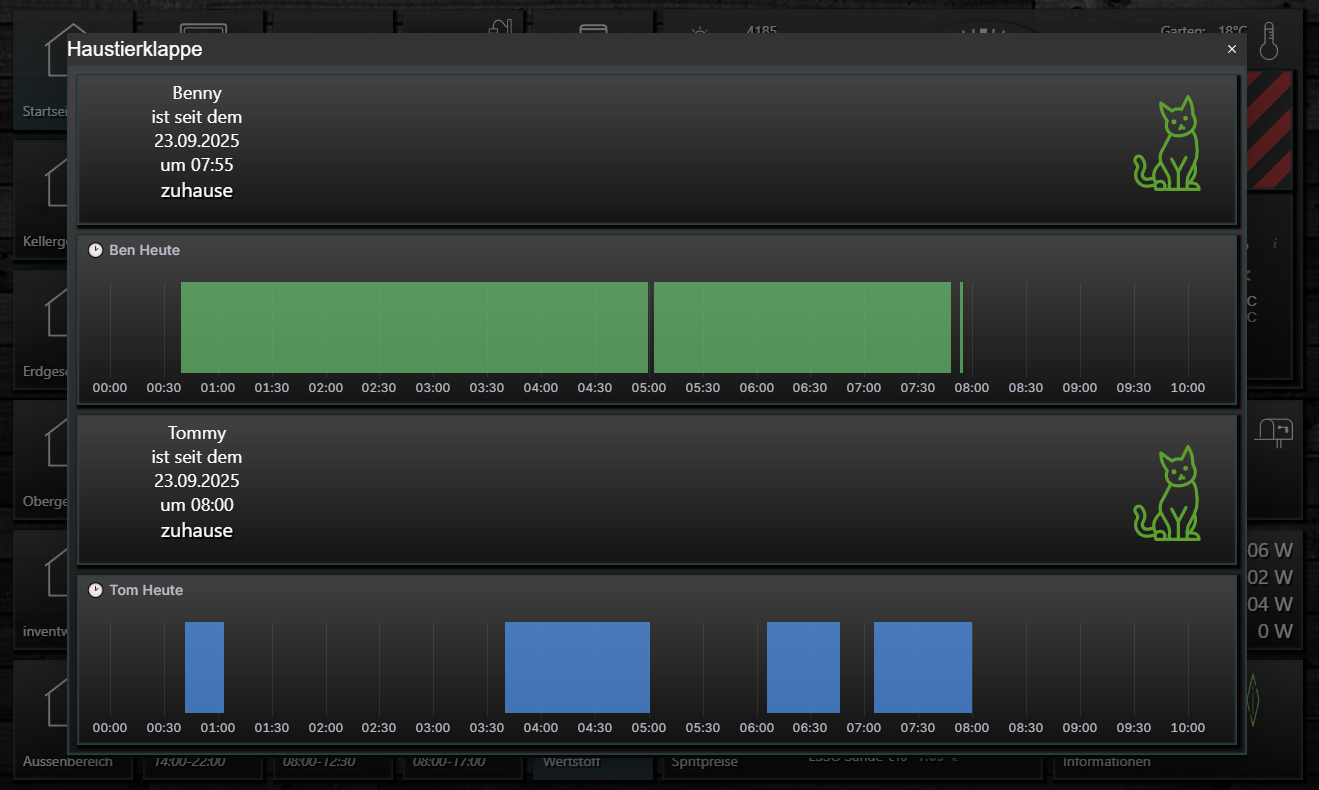Click the 09:00 label on the Tom Heute axis
Image resolution: width=1319 pixels, height=790 pixels.
tap(1080, 728)
